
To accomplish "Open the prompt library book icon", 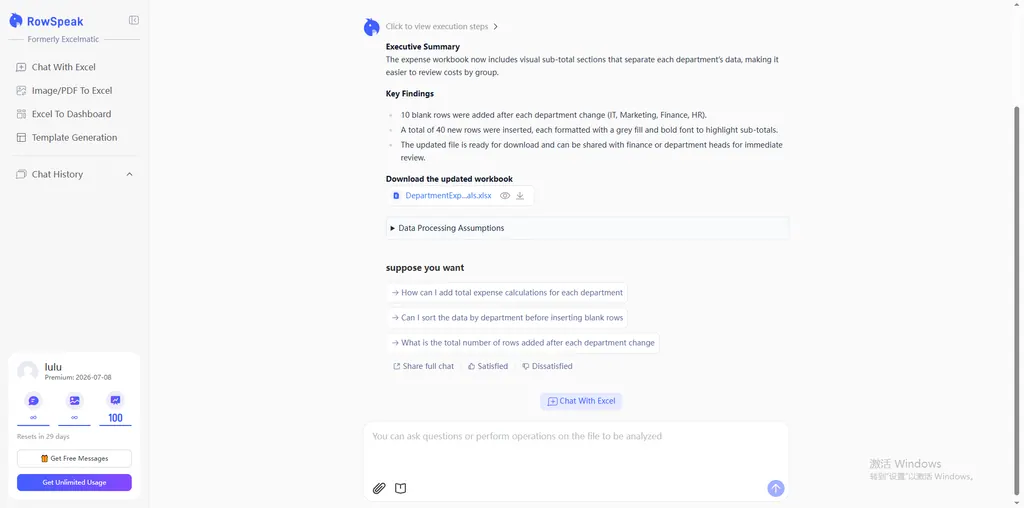I will [x=401, y=489].
